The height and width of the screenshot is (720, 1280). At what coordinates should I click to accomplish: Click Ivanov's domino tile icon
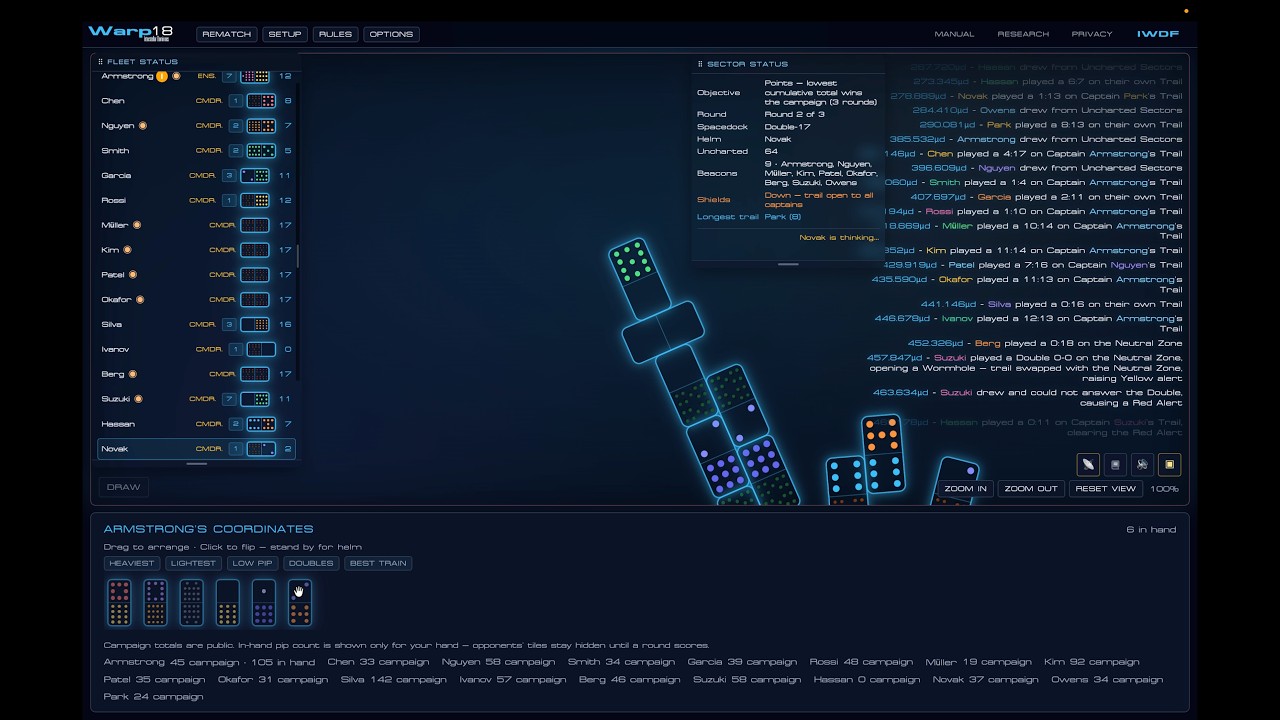pyautogui.click(x=261, y=349)
